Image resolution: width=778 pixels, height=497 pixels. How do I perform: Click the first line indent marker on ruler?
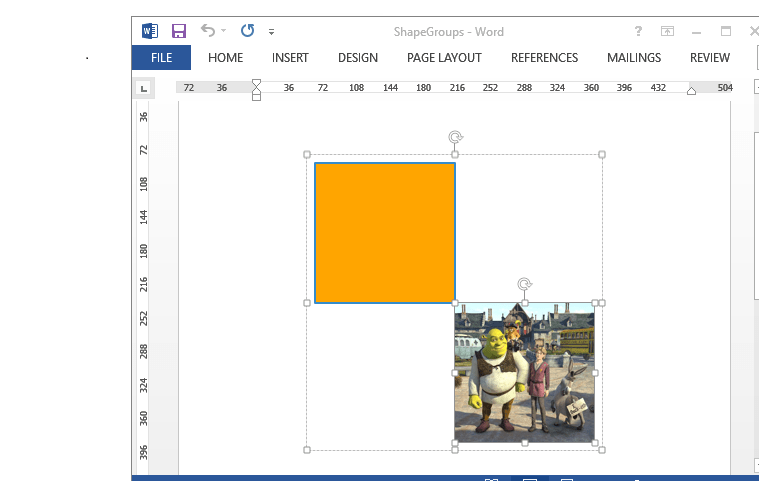[256, 83]
